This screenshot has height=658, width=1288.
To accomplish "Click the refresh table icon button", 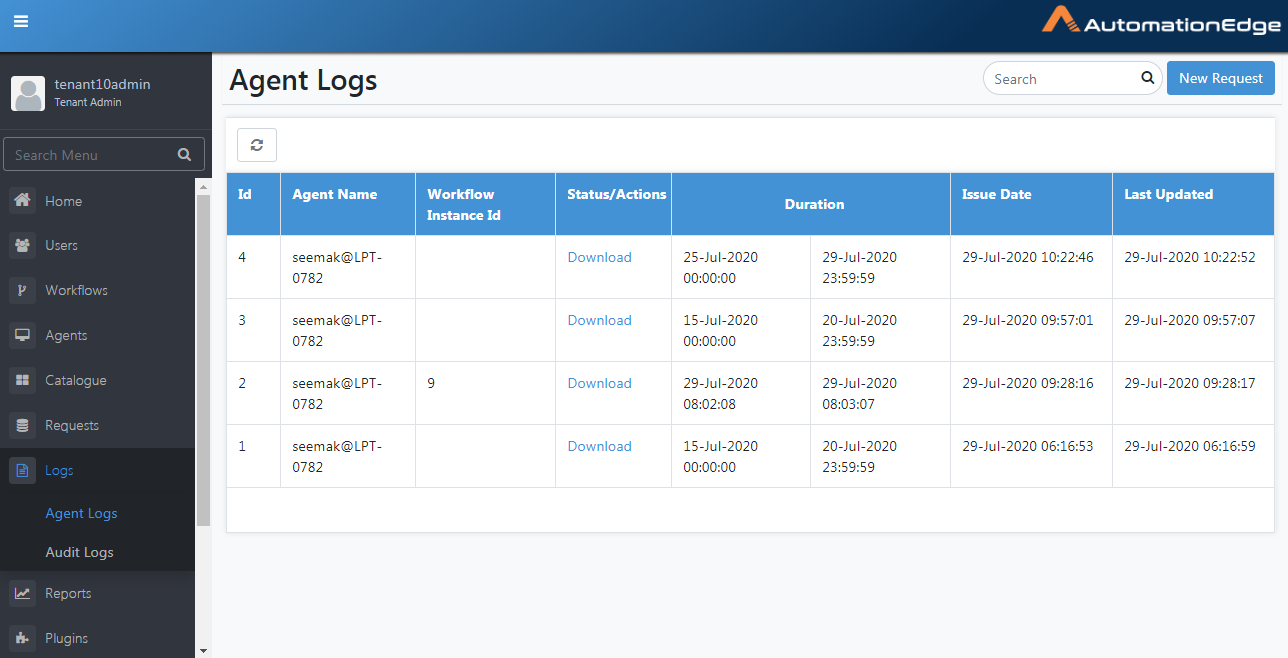I will coord(257,145).
